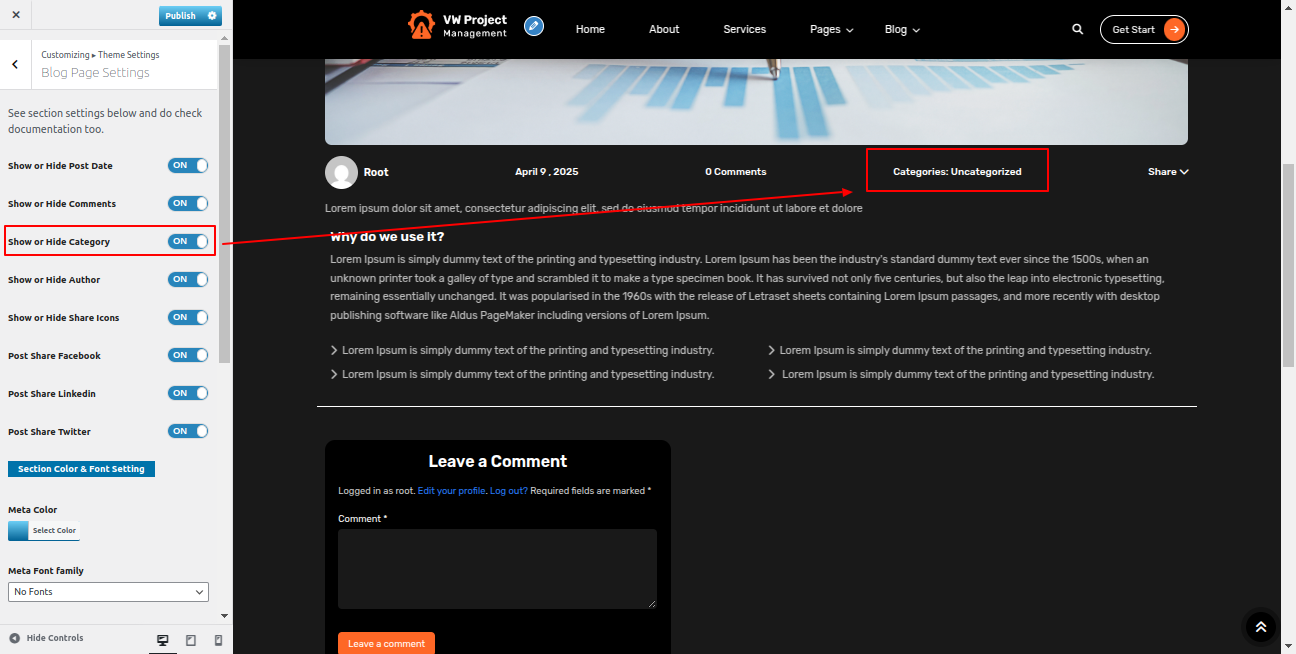Click the Get Start button
Screen dimensions: 1296x654
coord(1144,30)
